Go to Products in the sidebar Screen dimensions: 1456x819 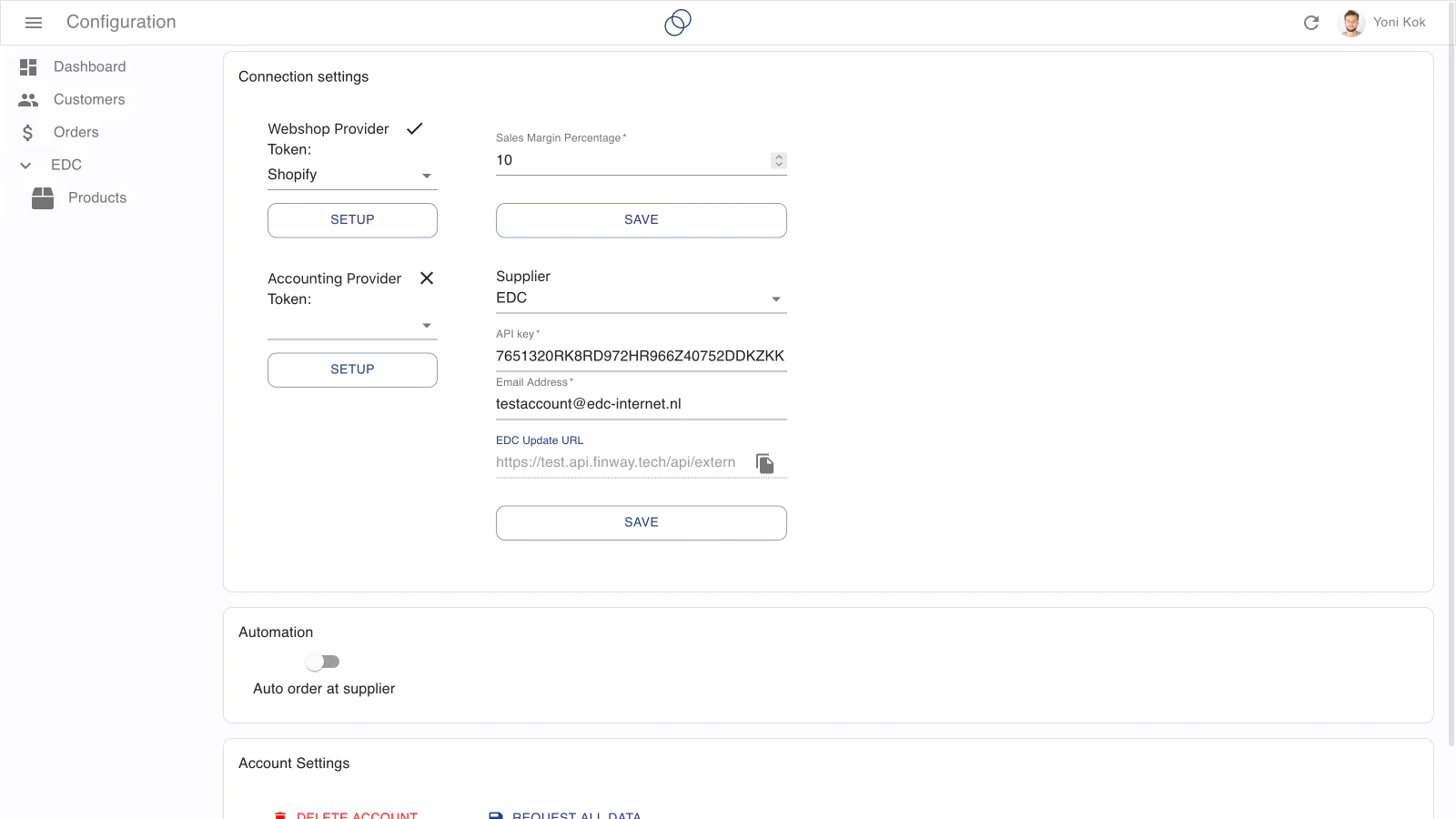(x=97, y=198)
